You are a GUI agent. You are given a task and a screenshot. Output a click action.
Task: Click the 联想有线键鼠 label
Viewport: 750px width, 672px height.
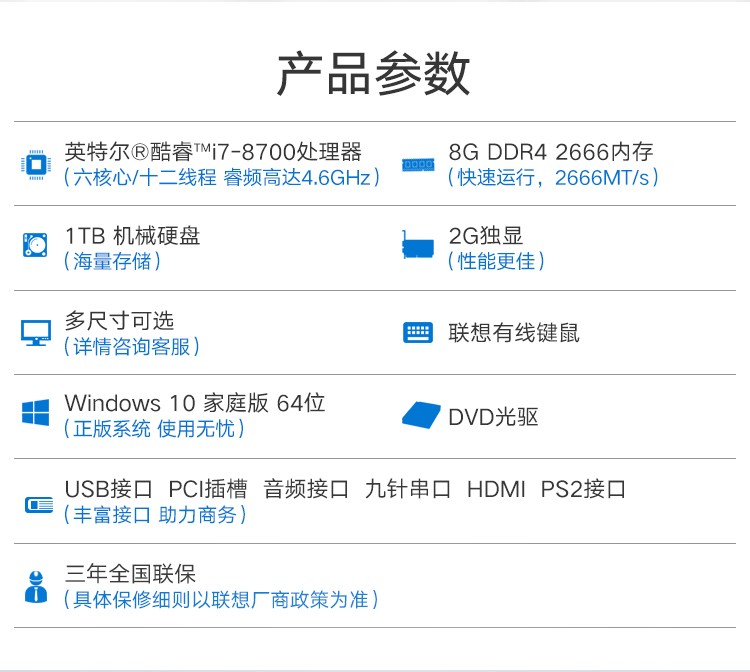tap(514, 332)
